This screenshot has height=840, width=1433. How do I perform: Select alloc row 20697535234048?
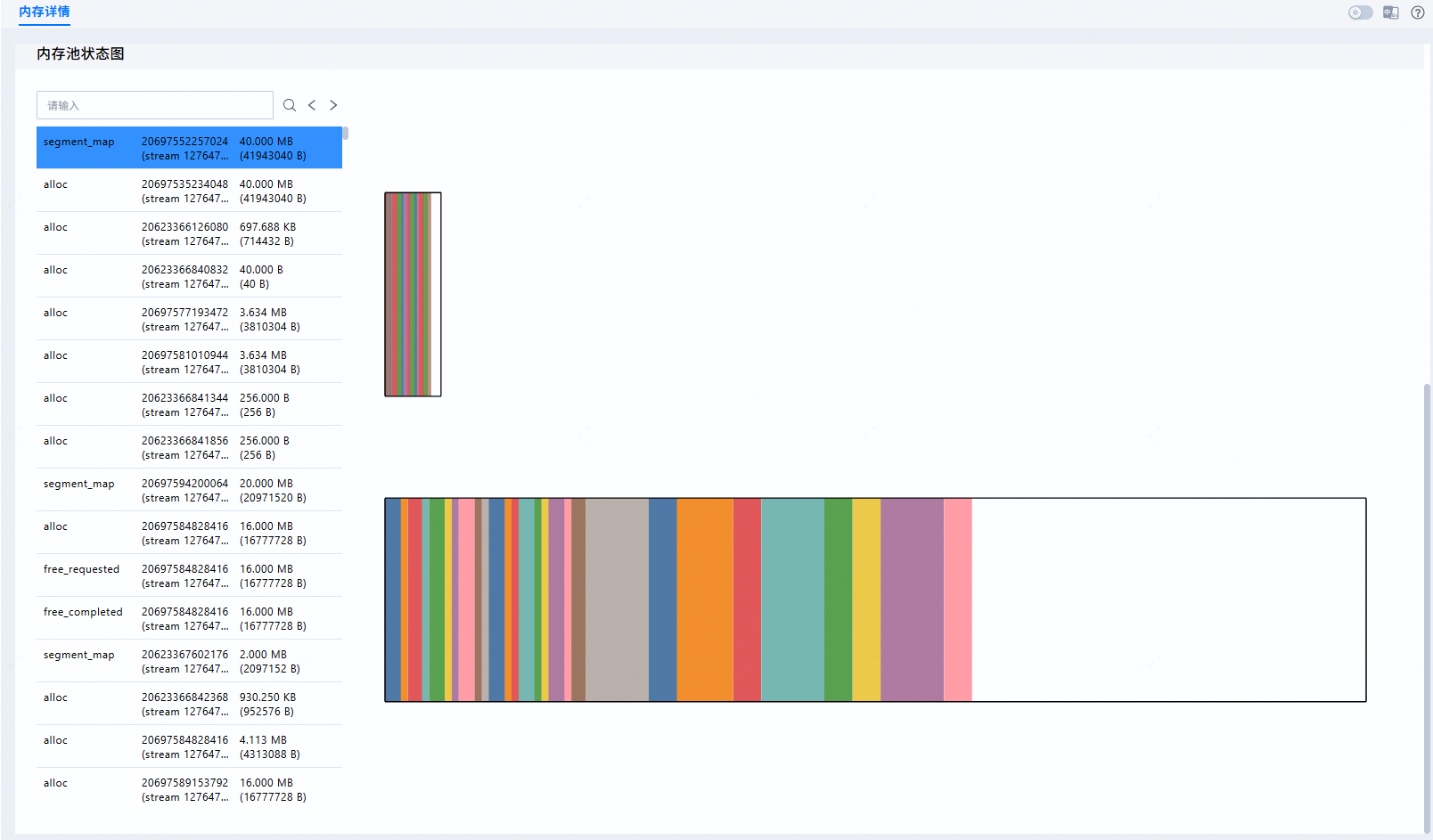189,191
